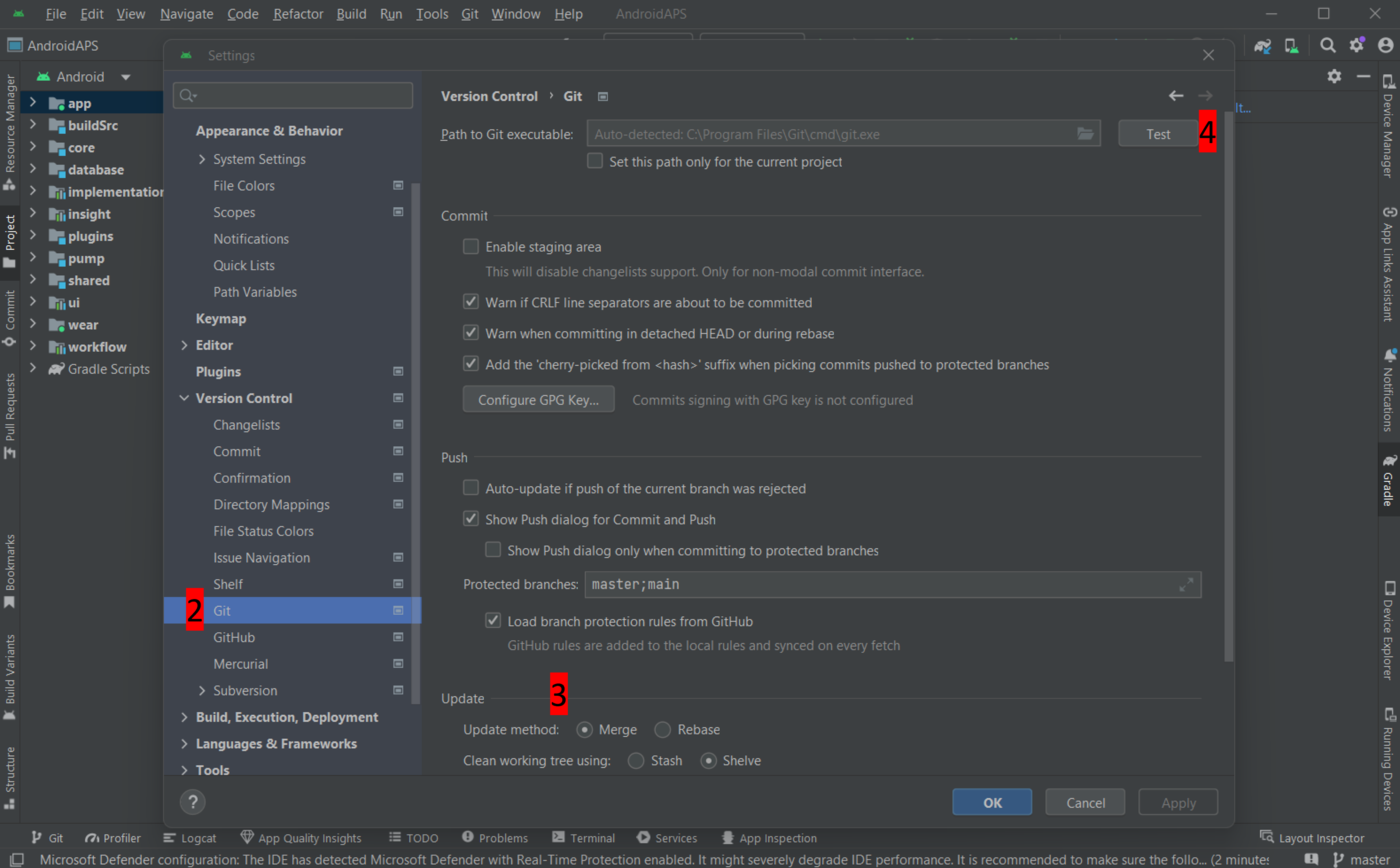
Task: Open the Layout Inspector tool window
Action: 1312,838
